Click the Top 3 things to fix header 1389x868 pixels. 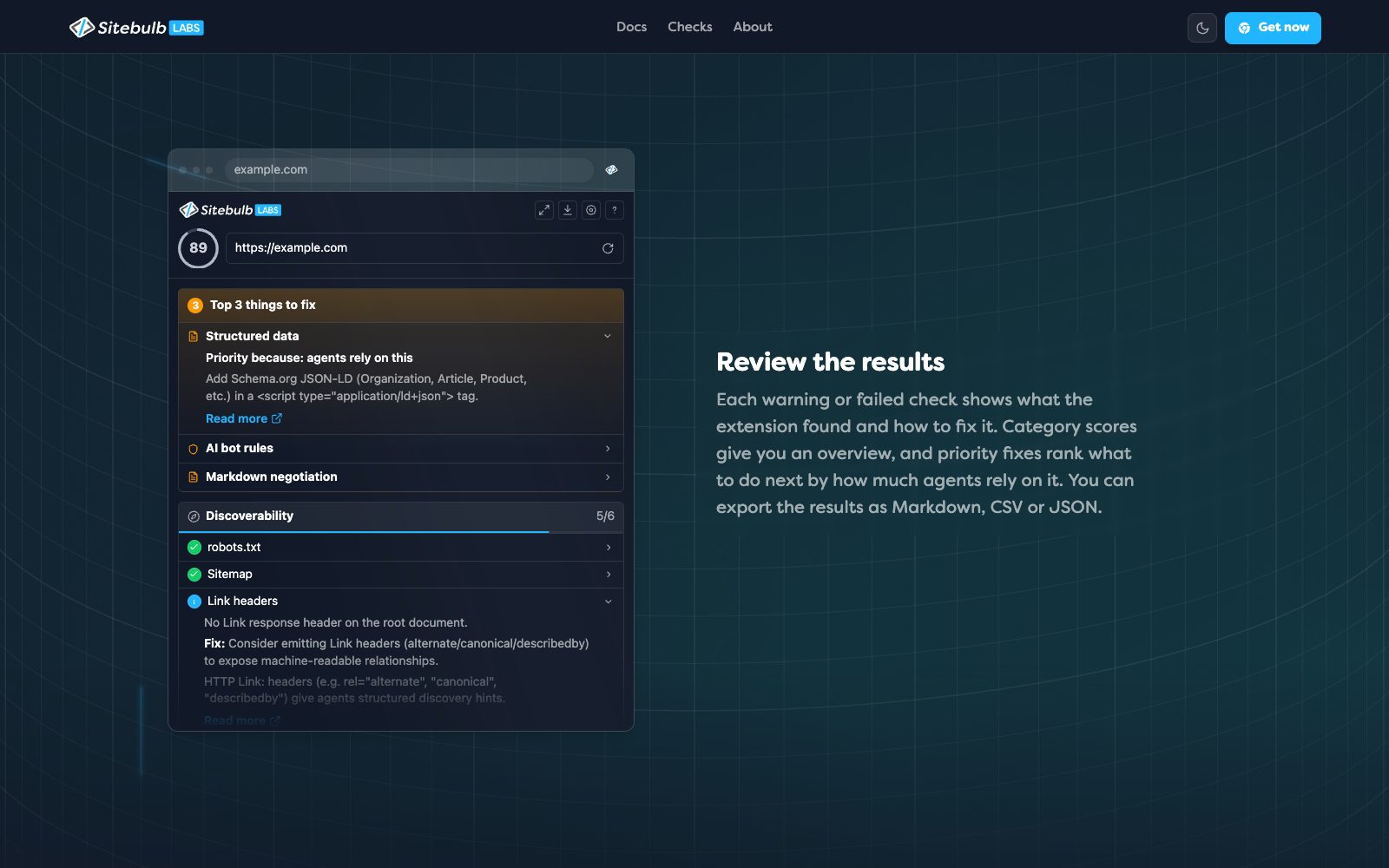401,306
